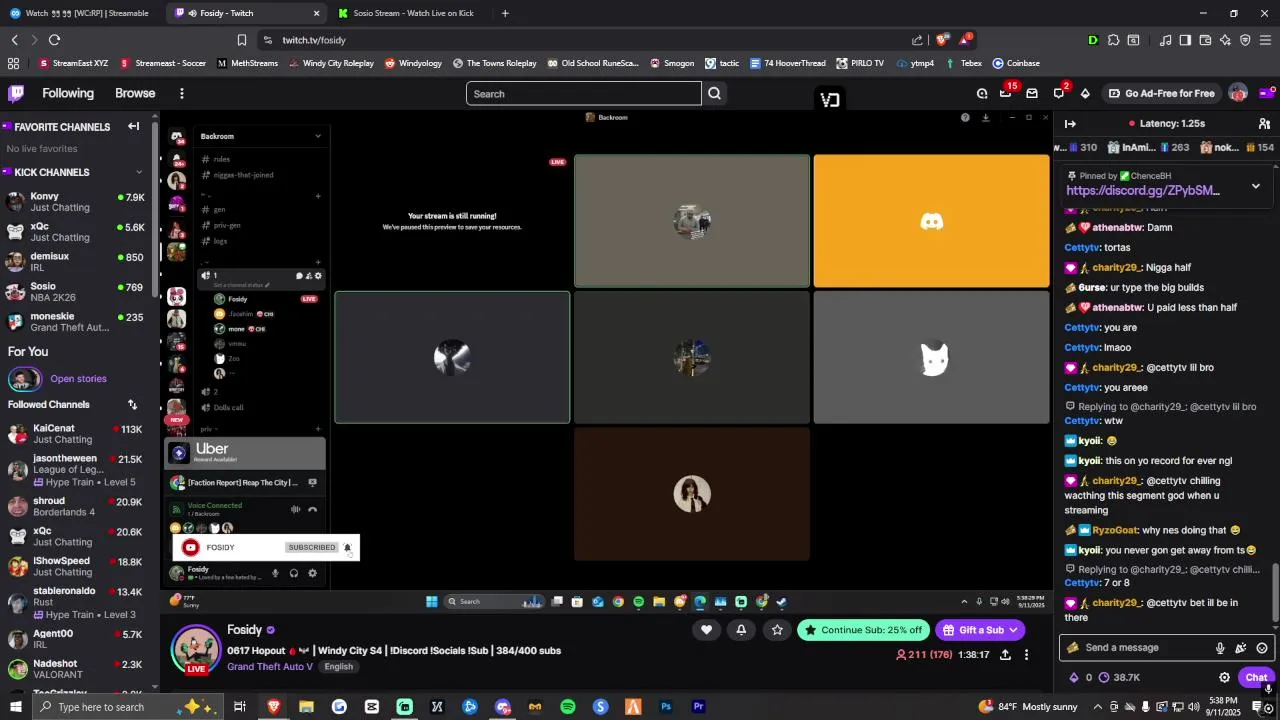Share the Fosidy stream
Screen dimensions: 1280x720
click(1005, 655)
